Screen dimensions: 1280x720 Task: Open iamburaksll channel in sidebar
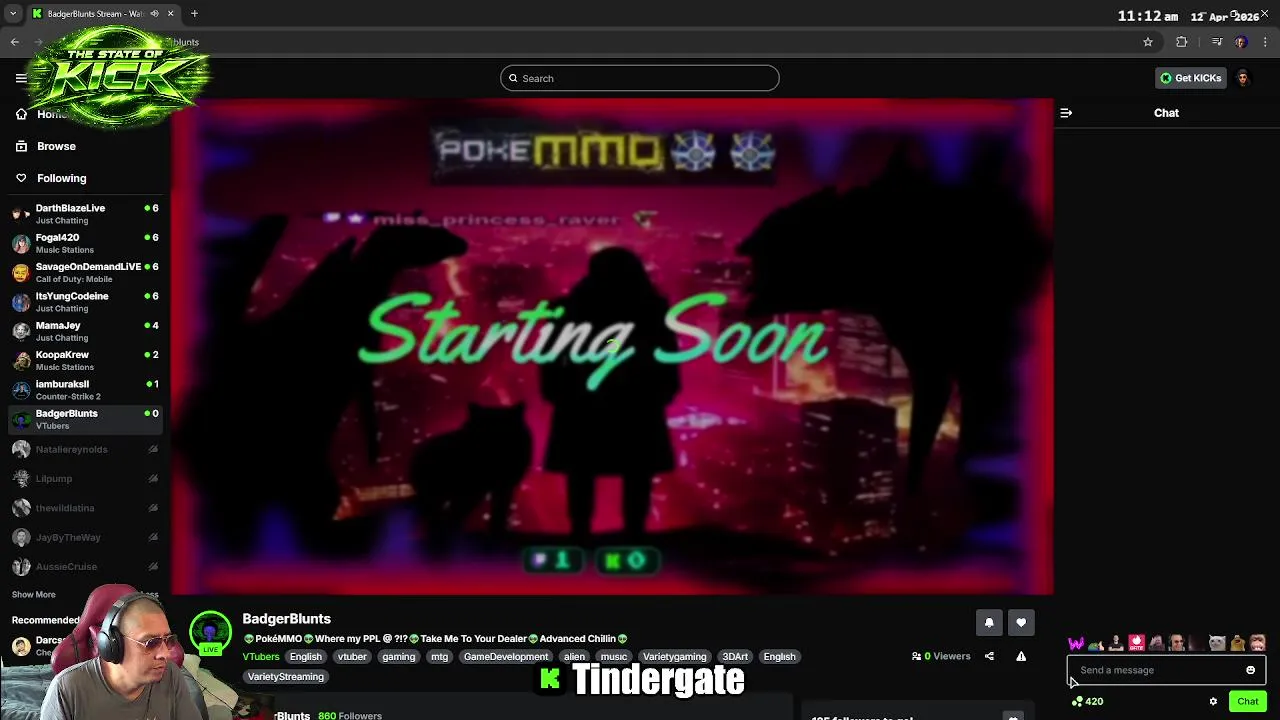click(85, 390)
